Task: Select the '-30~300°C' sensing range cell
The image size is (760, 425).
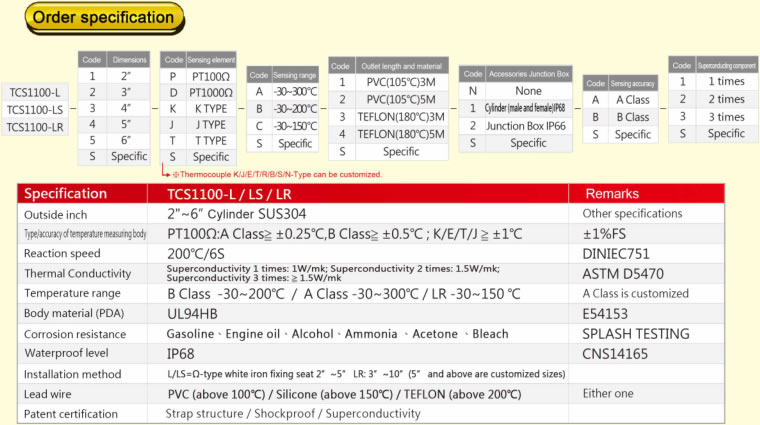Action: (295, 92)
